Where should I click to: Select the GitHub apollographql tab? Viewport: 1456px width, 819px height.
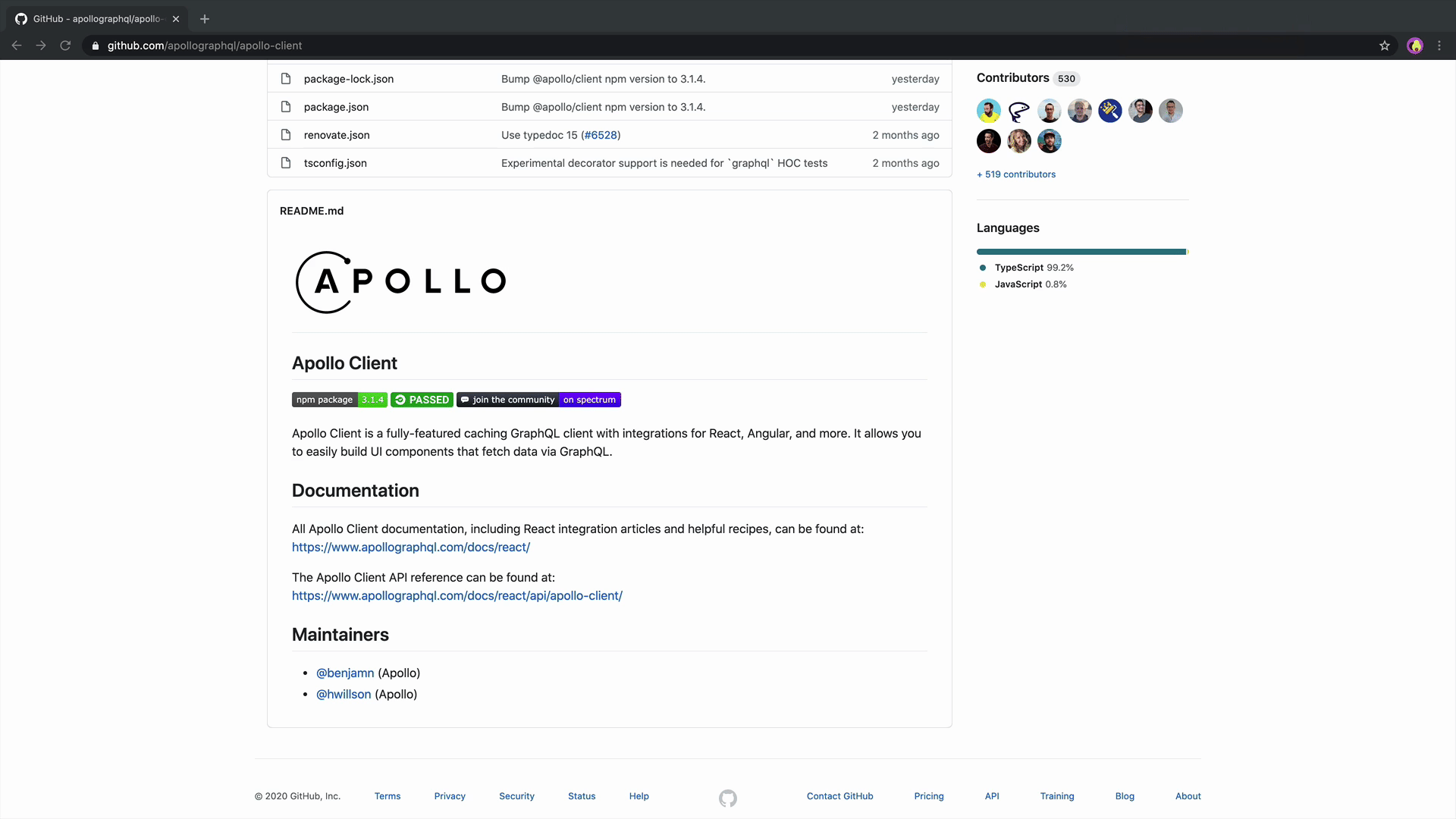tap(97, 19)
